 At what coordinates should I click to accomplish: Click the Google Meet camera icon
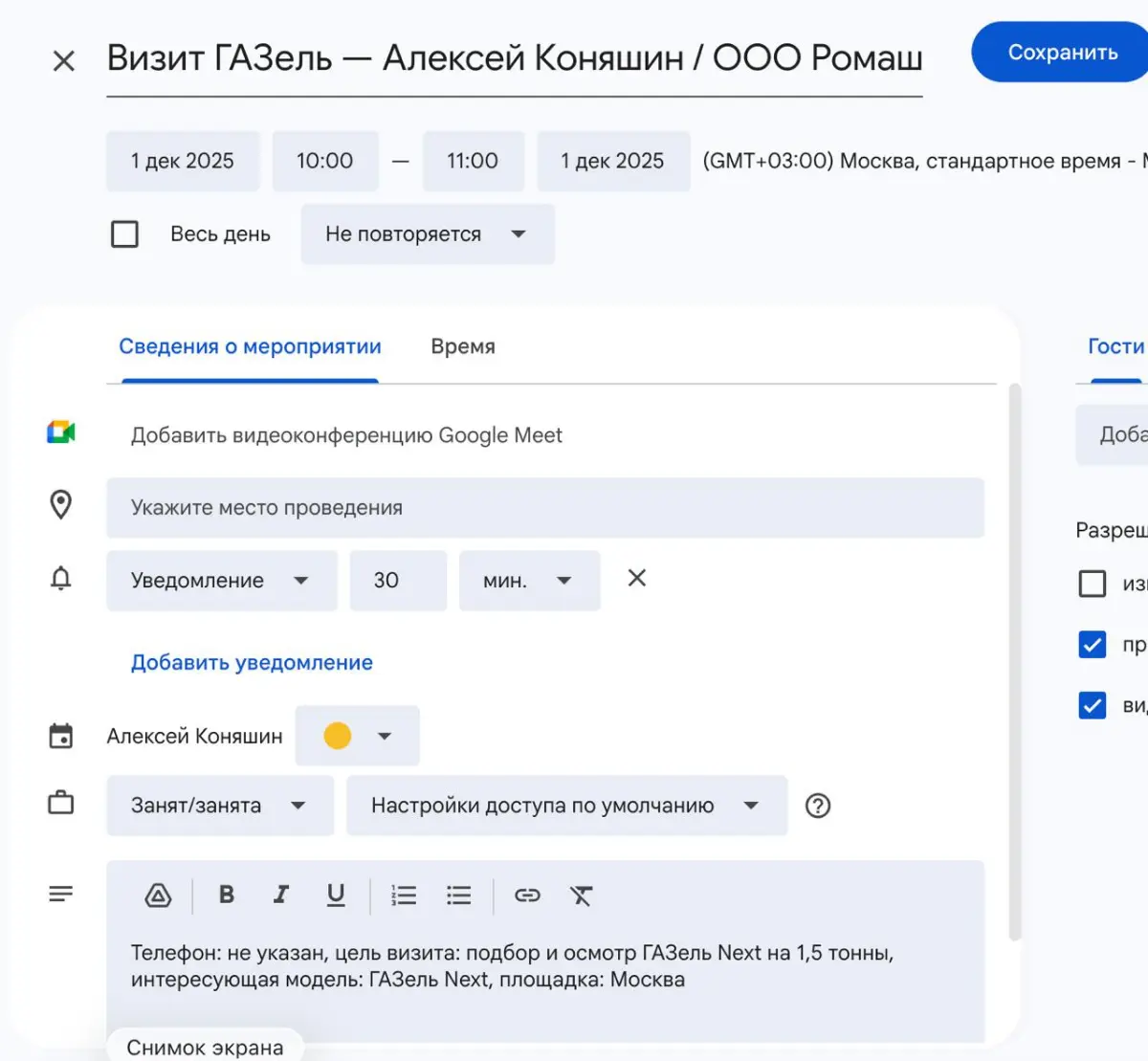click(x=61, y=432)
